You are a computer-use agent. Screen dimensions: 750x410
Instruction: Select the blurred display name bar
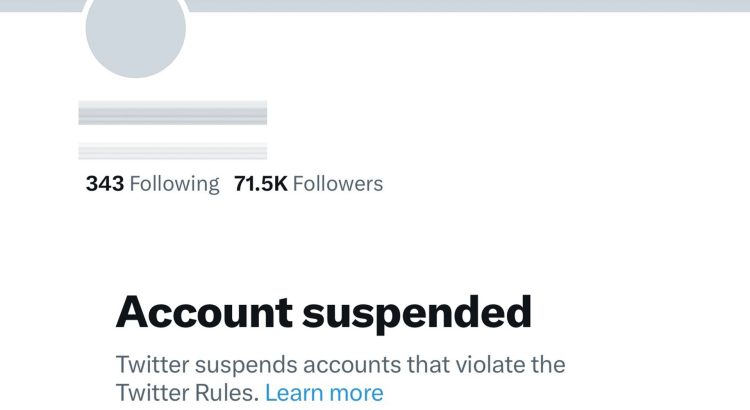pyautogui.click(x=173, y=112)
